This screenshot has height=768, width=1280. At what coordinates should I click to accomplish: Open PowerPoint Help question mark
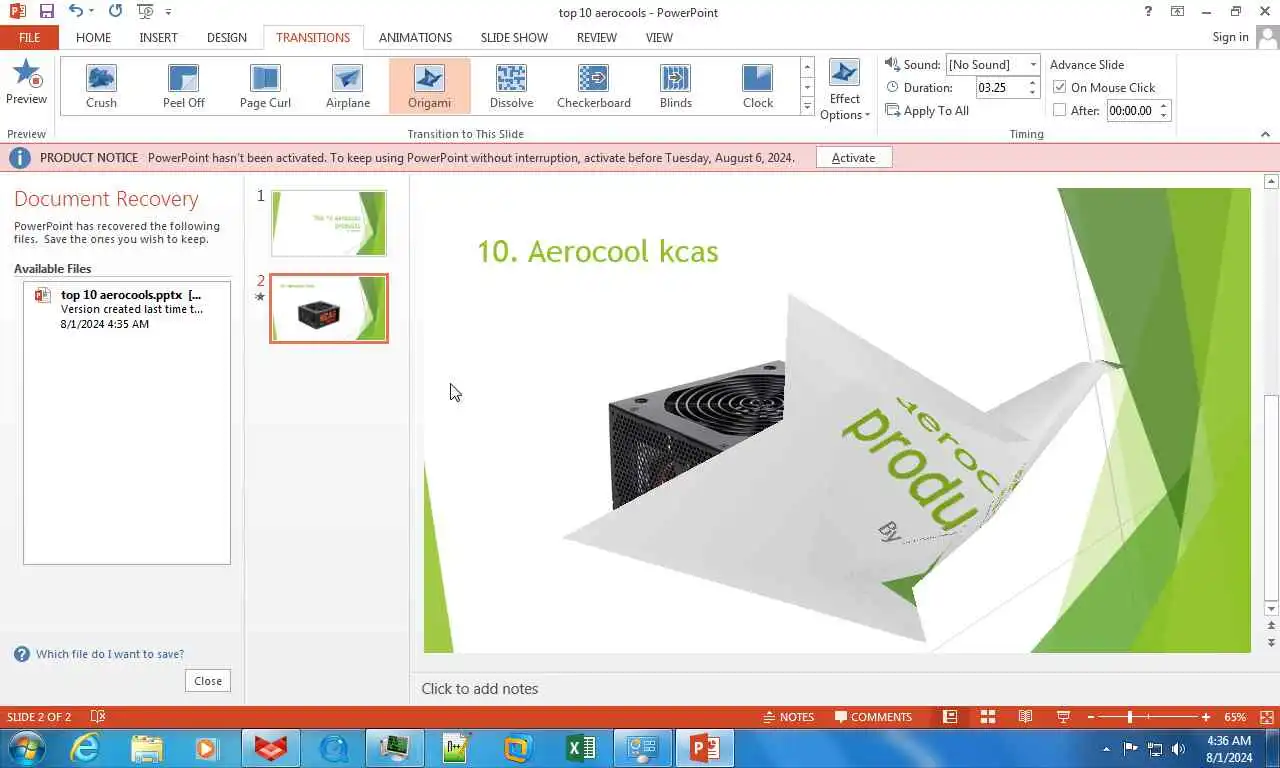coord(1148,12)
